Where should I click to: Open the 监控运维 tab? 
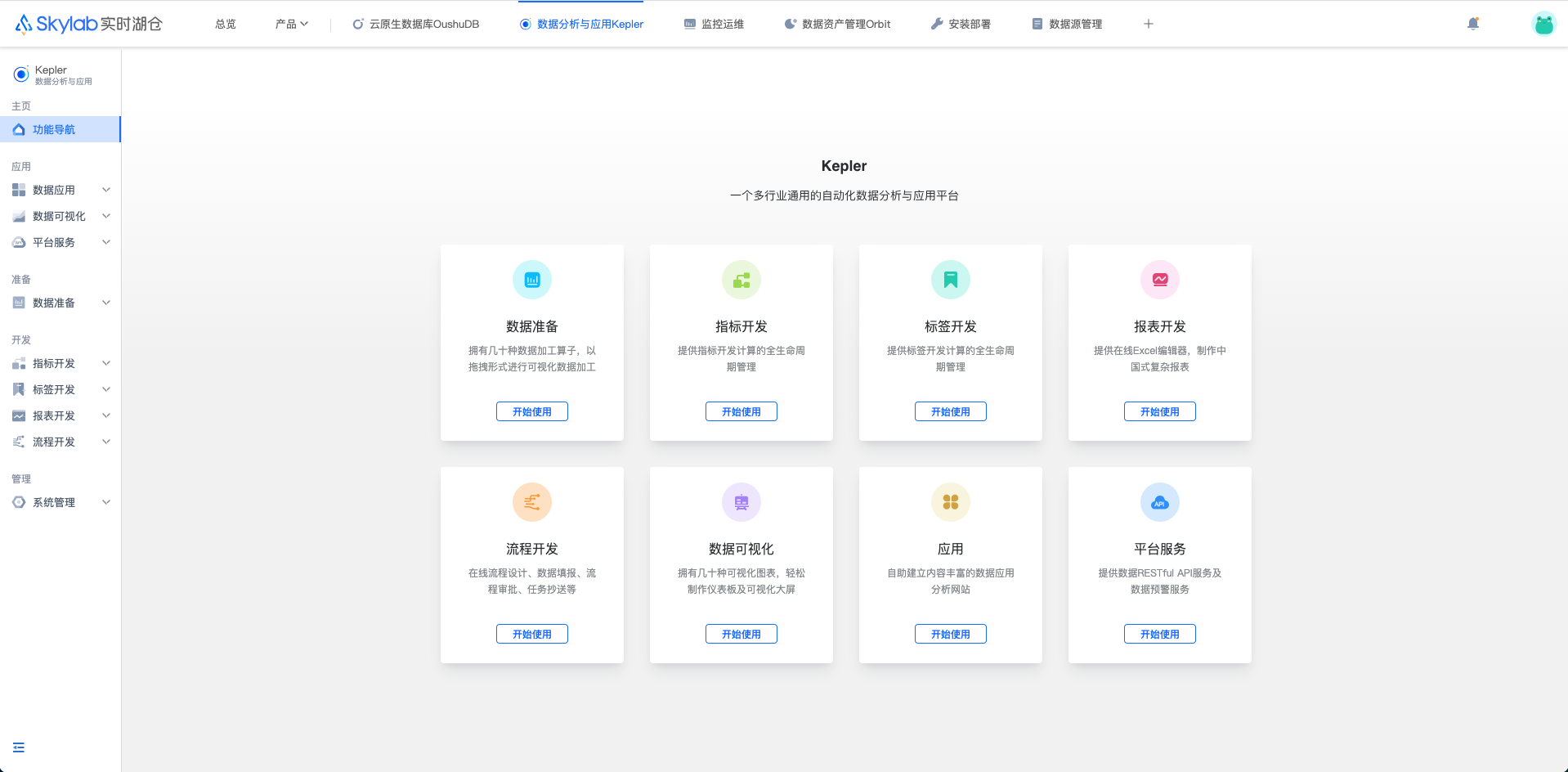(714, 24)
